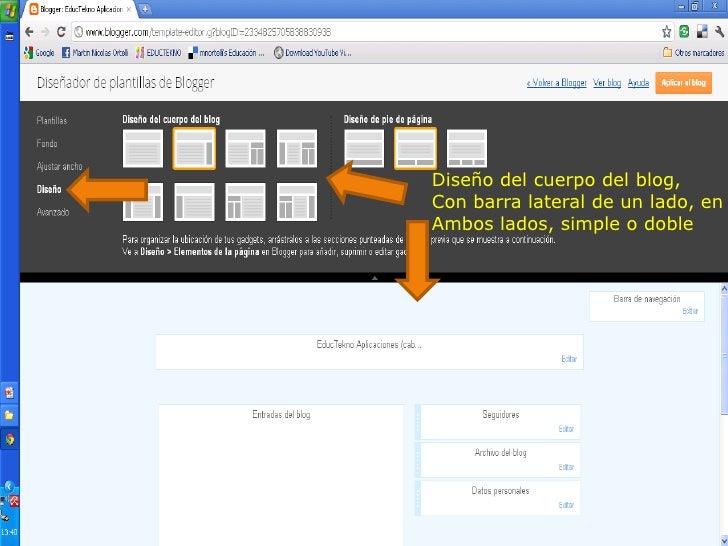Choose single-column footer layout

364,149
